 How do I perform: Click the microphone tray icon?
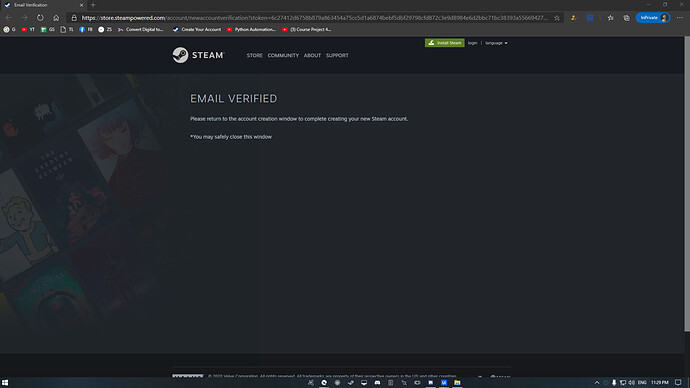[x=614, y=383]
